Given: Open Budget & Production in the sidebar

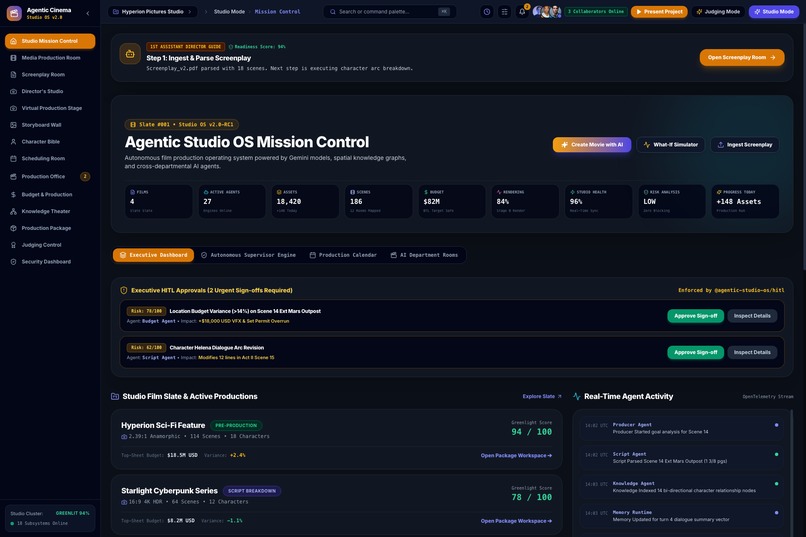Looking at the screenshot, I should click(50, 194).
